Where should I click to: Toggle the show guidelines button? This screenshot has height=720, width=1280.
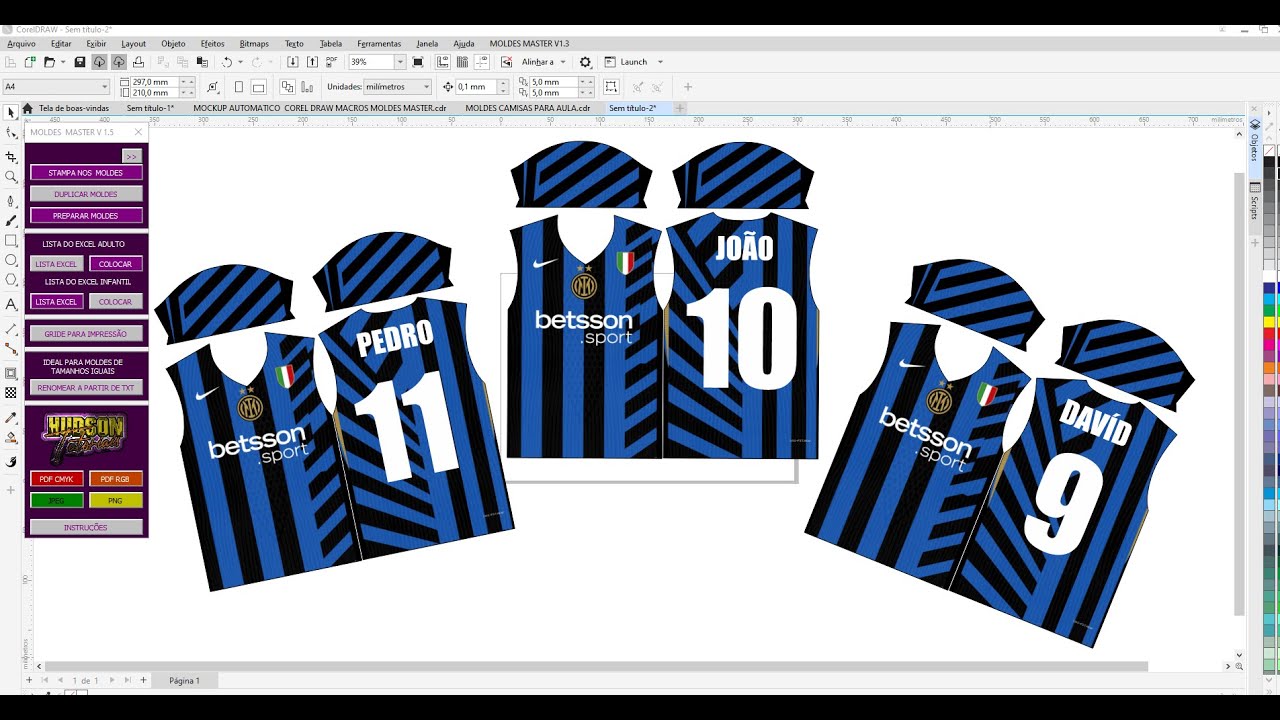pyautogui.click(x=482, y=62)
